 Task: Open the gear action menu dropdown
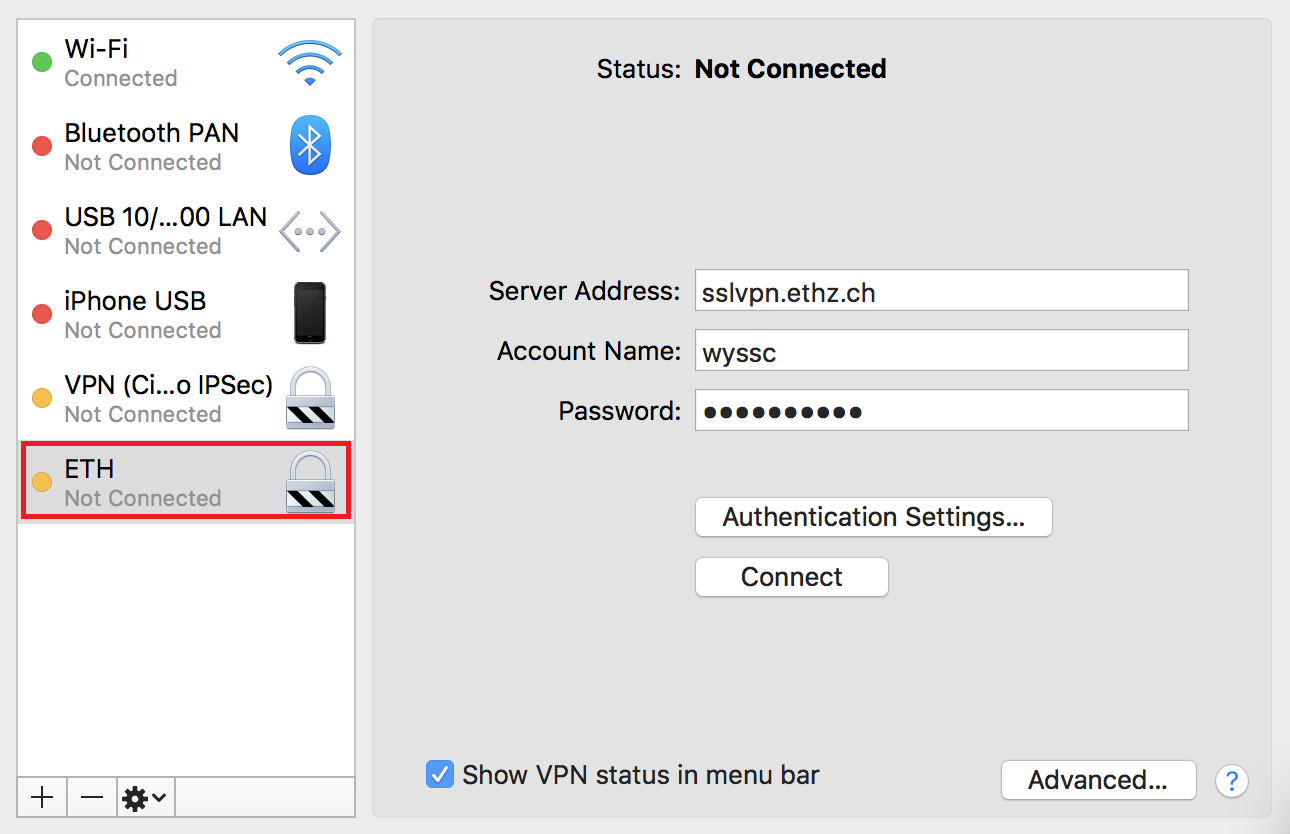(x=146, y=797)
